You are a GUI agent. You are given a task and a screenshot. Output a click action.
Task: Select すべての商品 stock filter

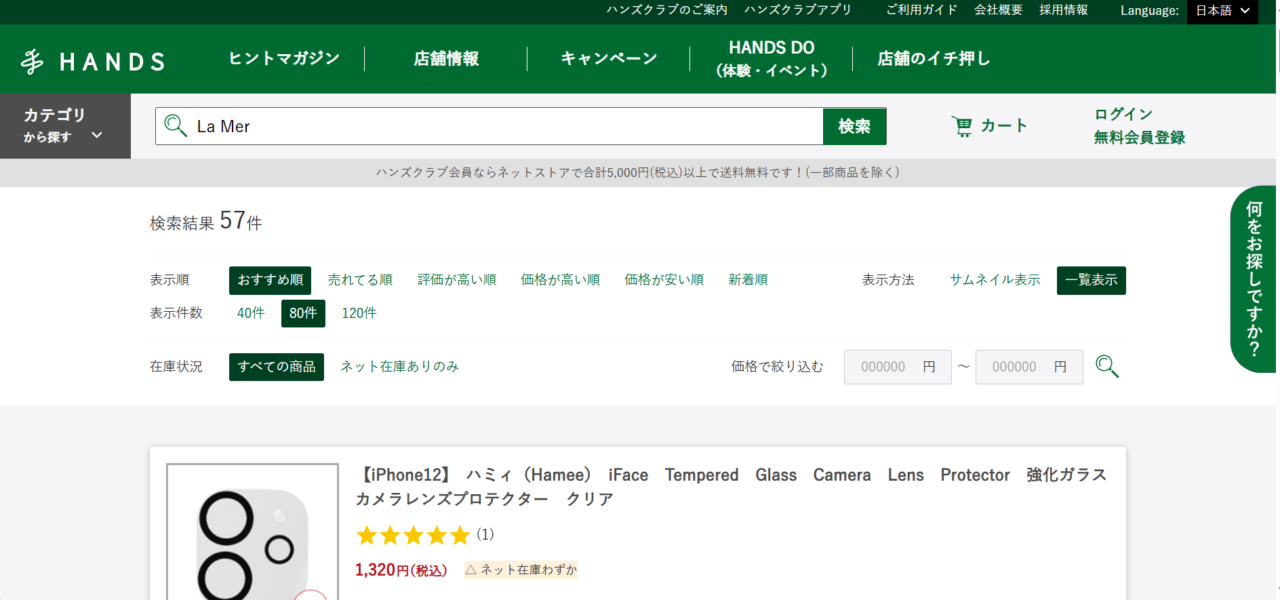(x=276, y=367)
